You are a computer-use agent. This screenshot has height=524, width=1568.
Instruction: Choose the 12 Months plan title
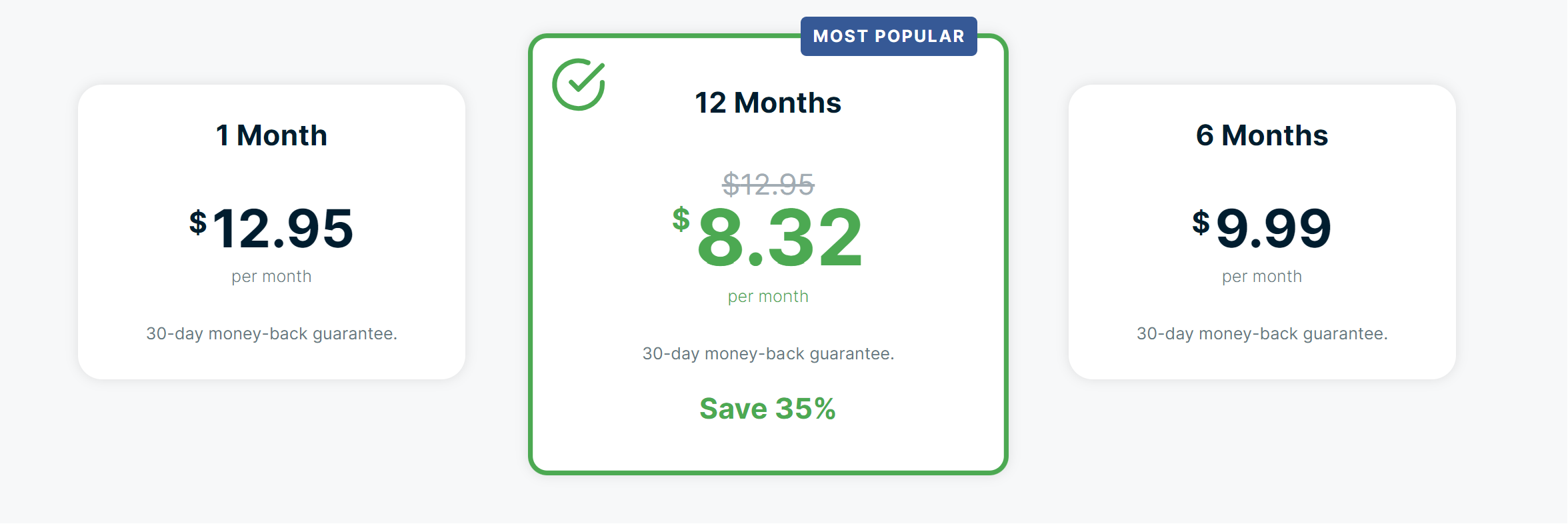[768, 103]
